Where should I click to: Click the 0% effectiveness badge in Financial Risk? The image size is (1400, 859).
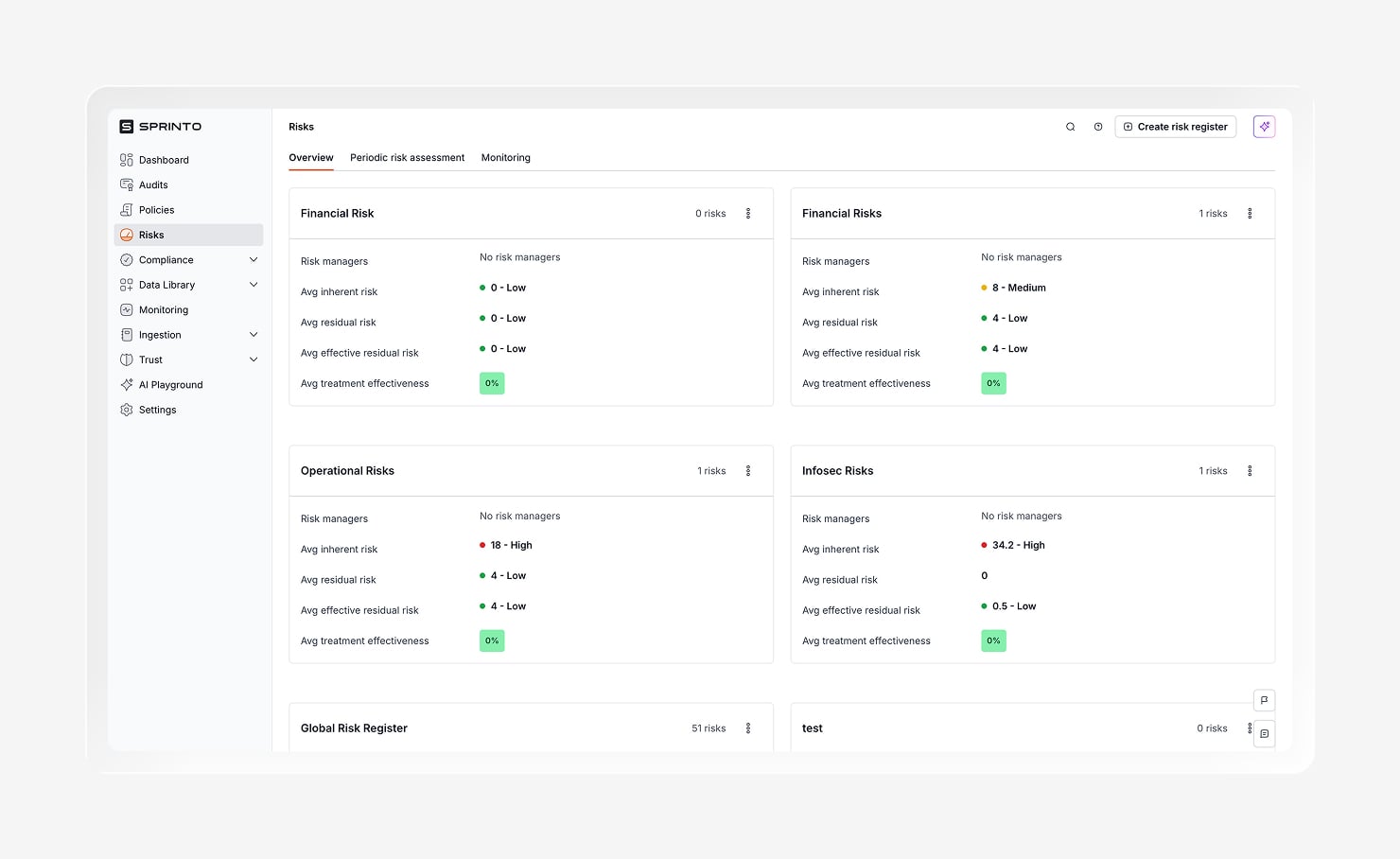(492, 383)
